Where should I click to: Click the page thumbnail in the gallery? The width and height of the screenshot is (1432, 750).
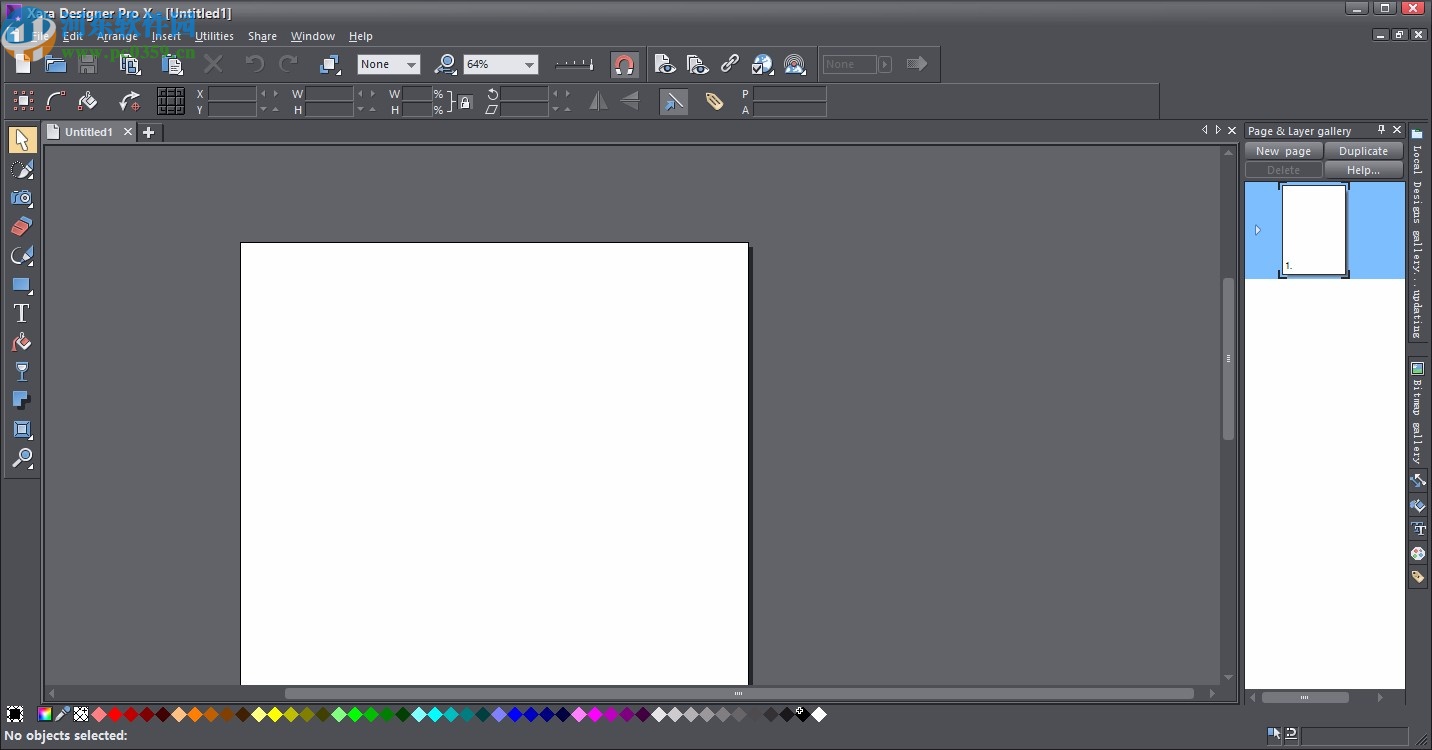1314,230
